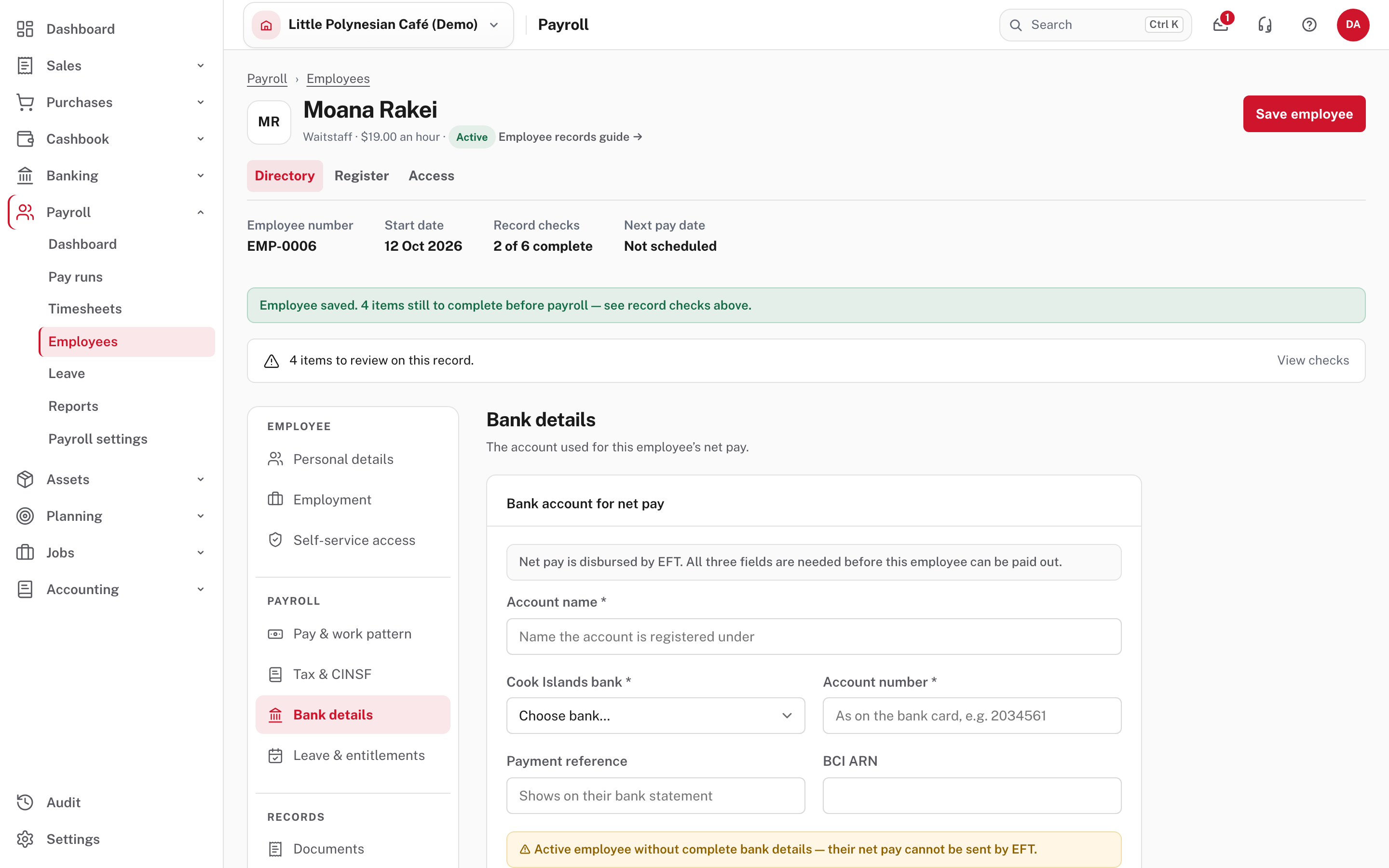Click the Settings gear icon

[25, 839]
